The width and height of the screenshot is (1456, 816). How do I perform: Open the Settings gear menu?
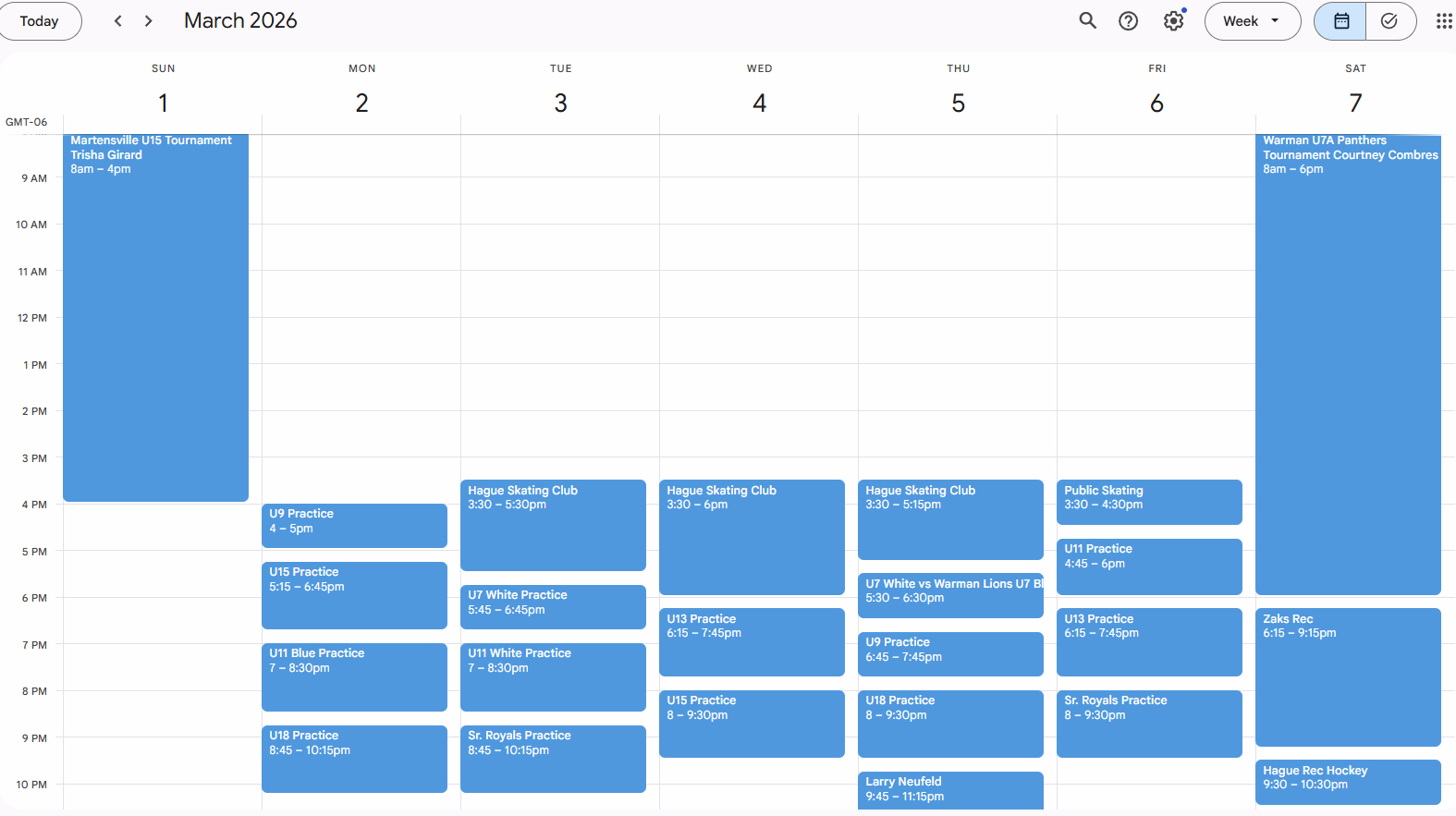[1173, 21]
